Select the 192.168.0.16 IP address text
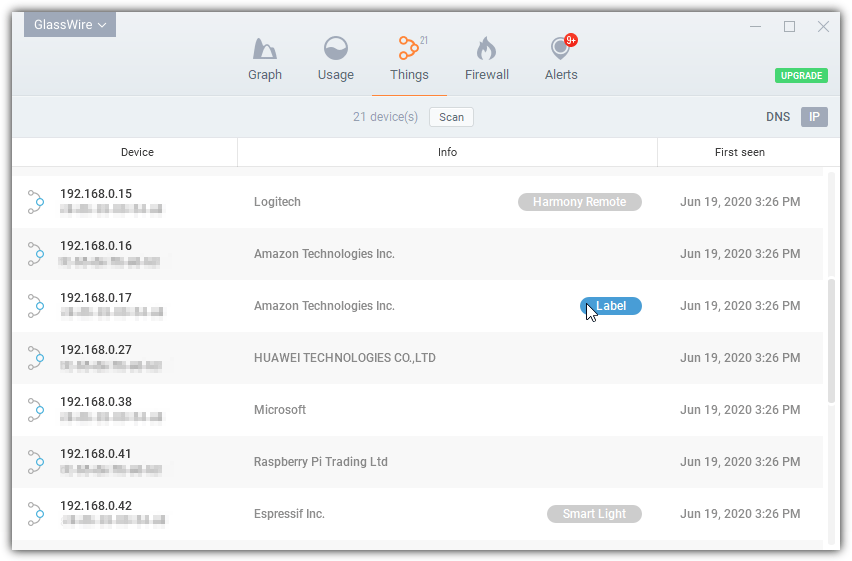Screen dimensions: 852x561 click(96, 246)
